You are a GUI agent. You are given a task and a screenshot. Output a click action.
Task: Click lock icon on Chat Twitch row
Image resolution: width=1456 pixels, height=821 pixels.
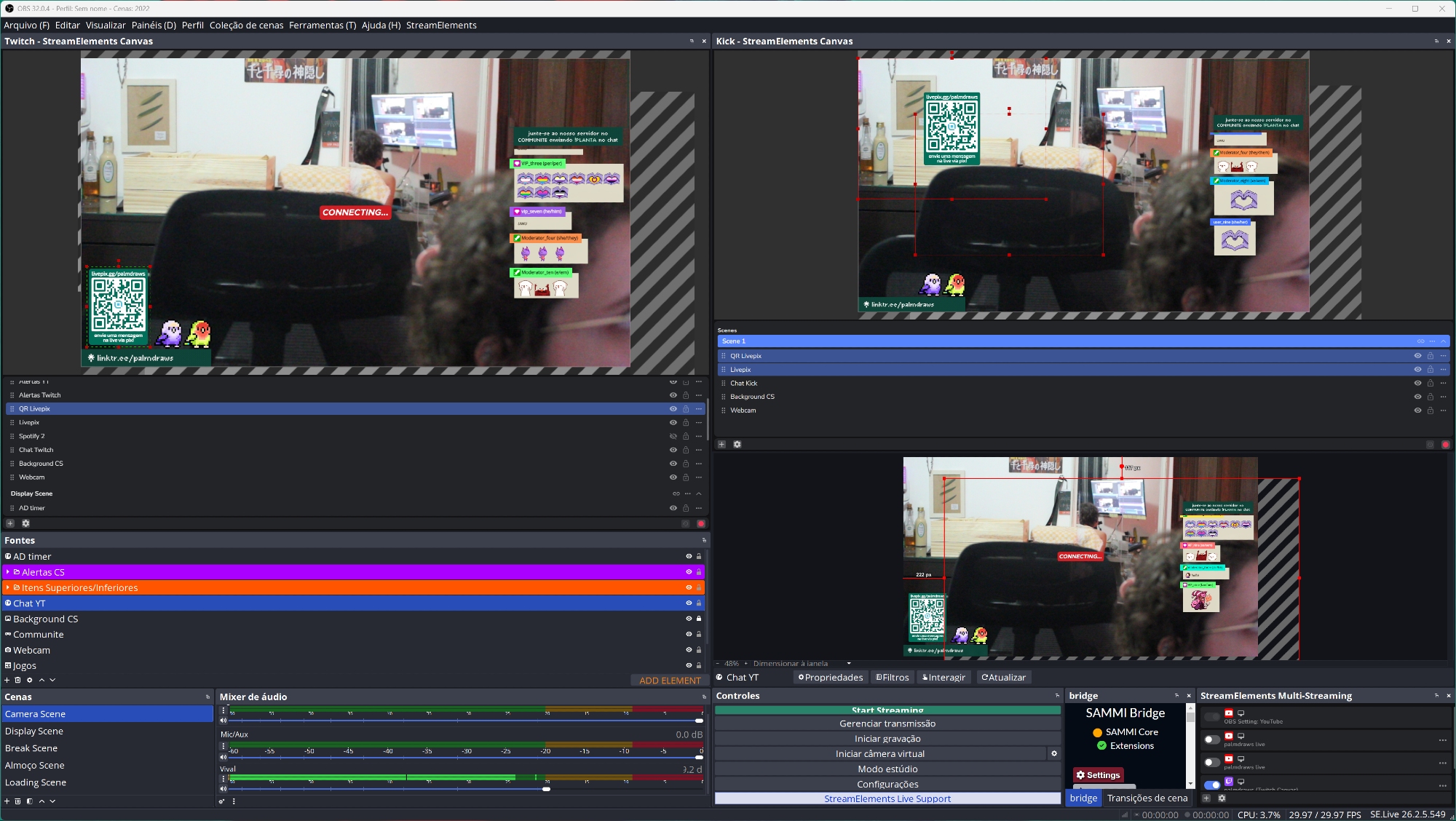686,450
